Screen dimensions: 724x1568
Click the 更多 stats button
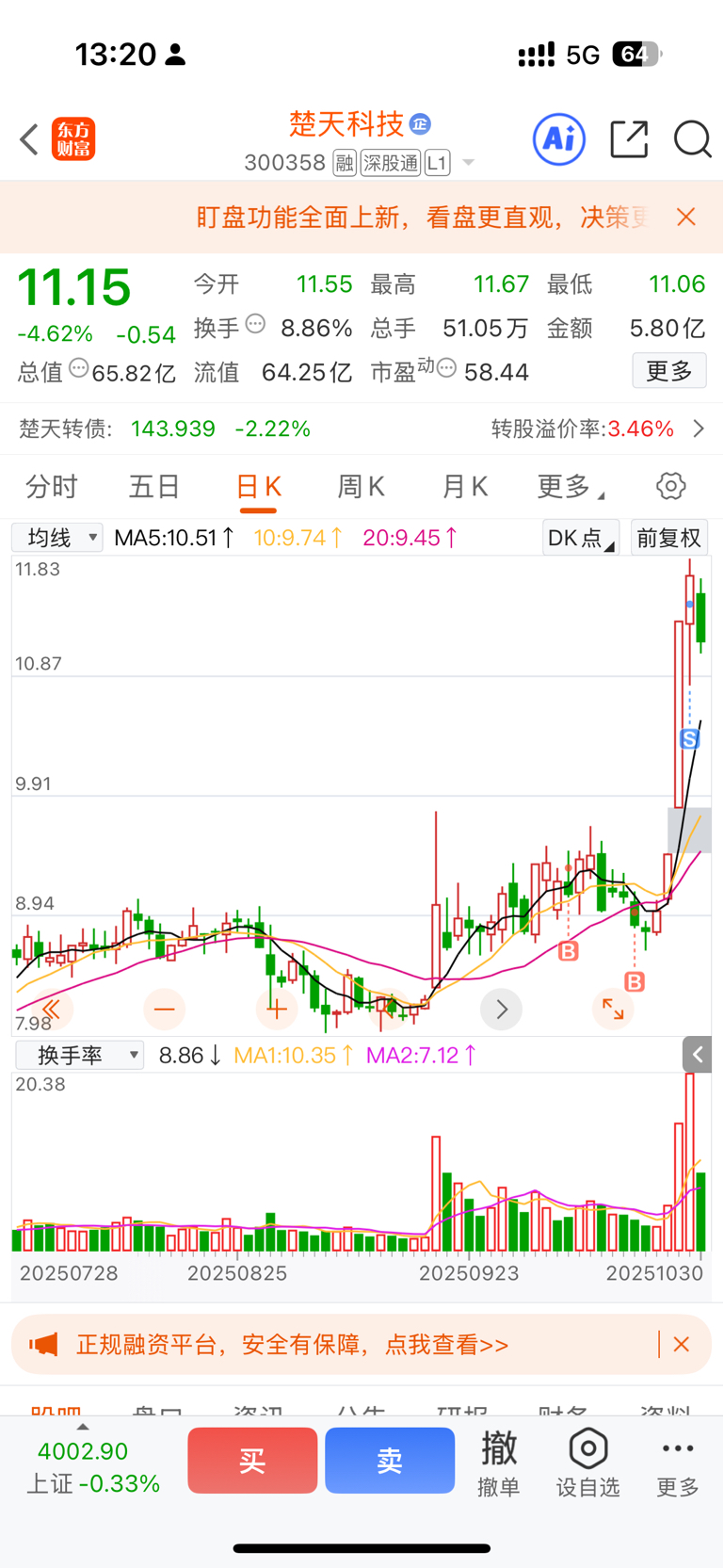point(669,371)
